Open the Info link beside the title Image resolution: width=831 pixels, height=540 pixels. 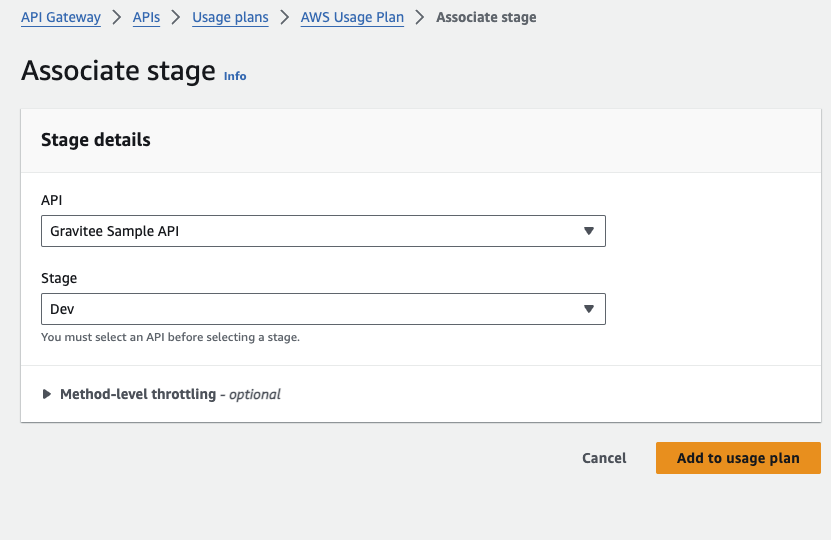point(235,76)
